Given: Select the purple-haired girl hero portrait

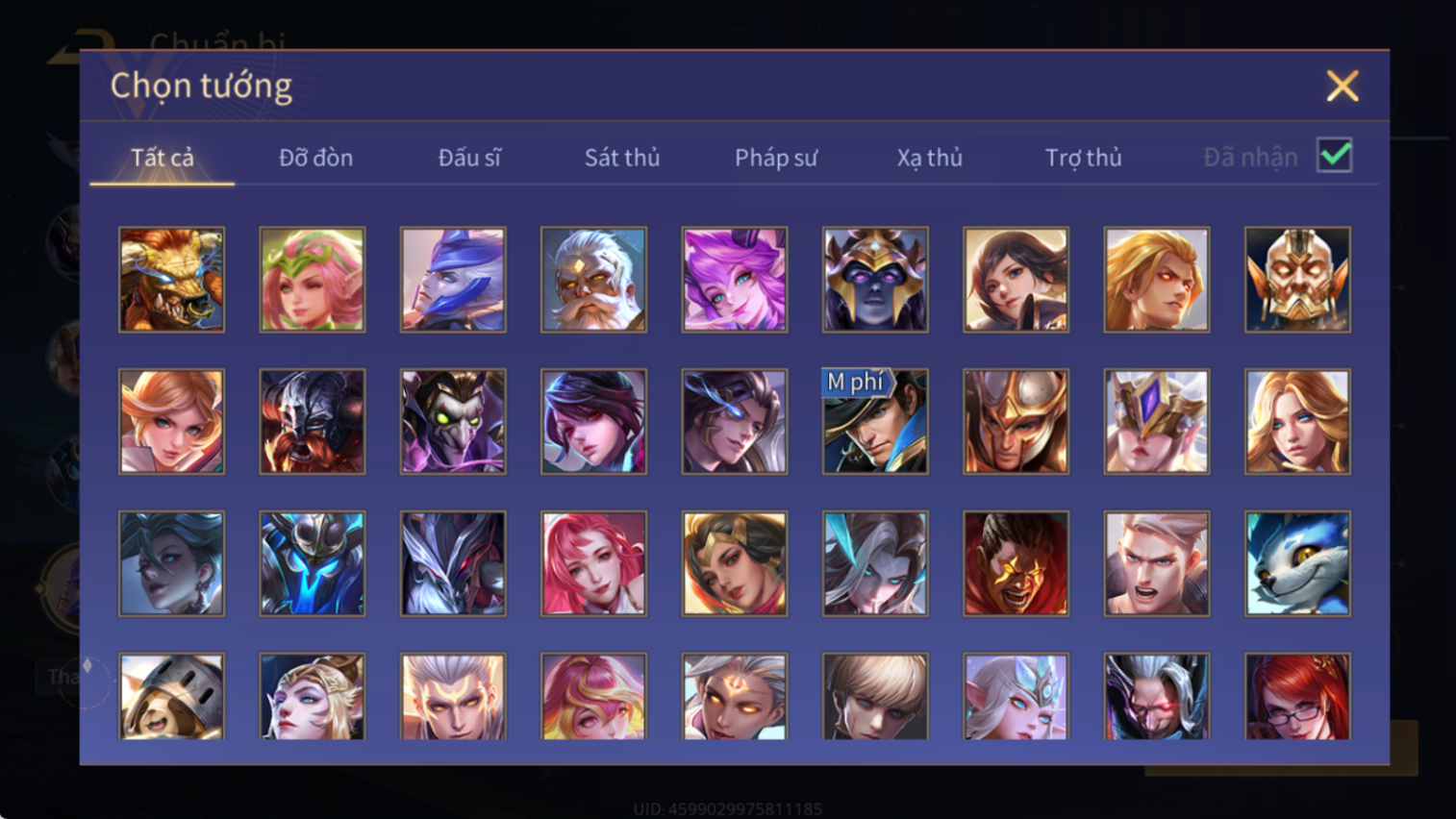Looking at the screenshot, I should click(x=735, y=280).
